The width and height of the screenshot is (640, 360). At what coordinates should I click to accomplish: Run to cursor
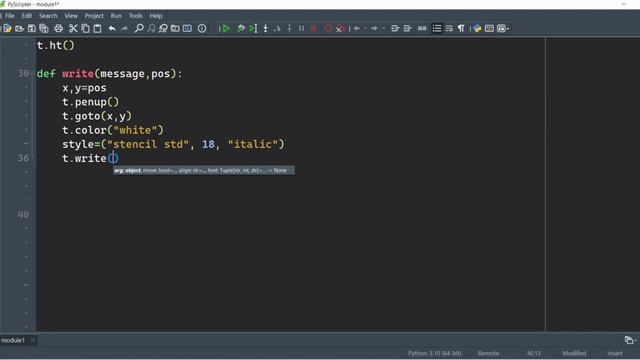tap(253, 29)
